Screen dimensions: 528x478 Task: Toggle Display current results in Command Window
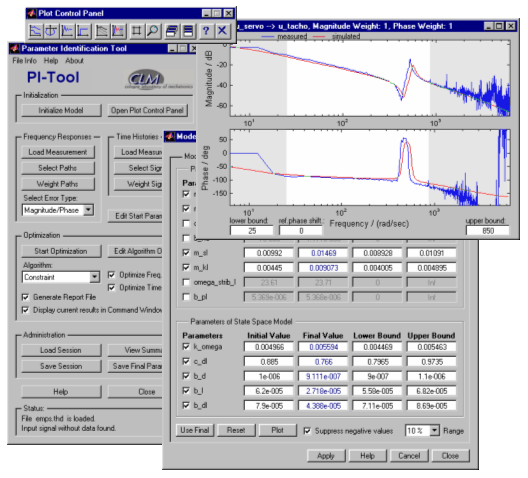tap(25, 310)
